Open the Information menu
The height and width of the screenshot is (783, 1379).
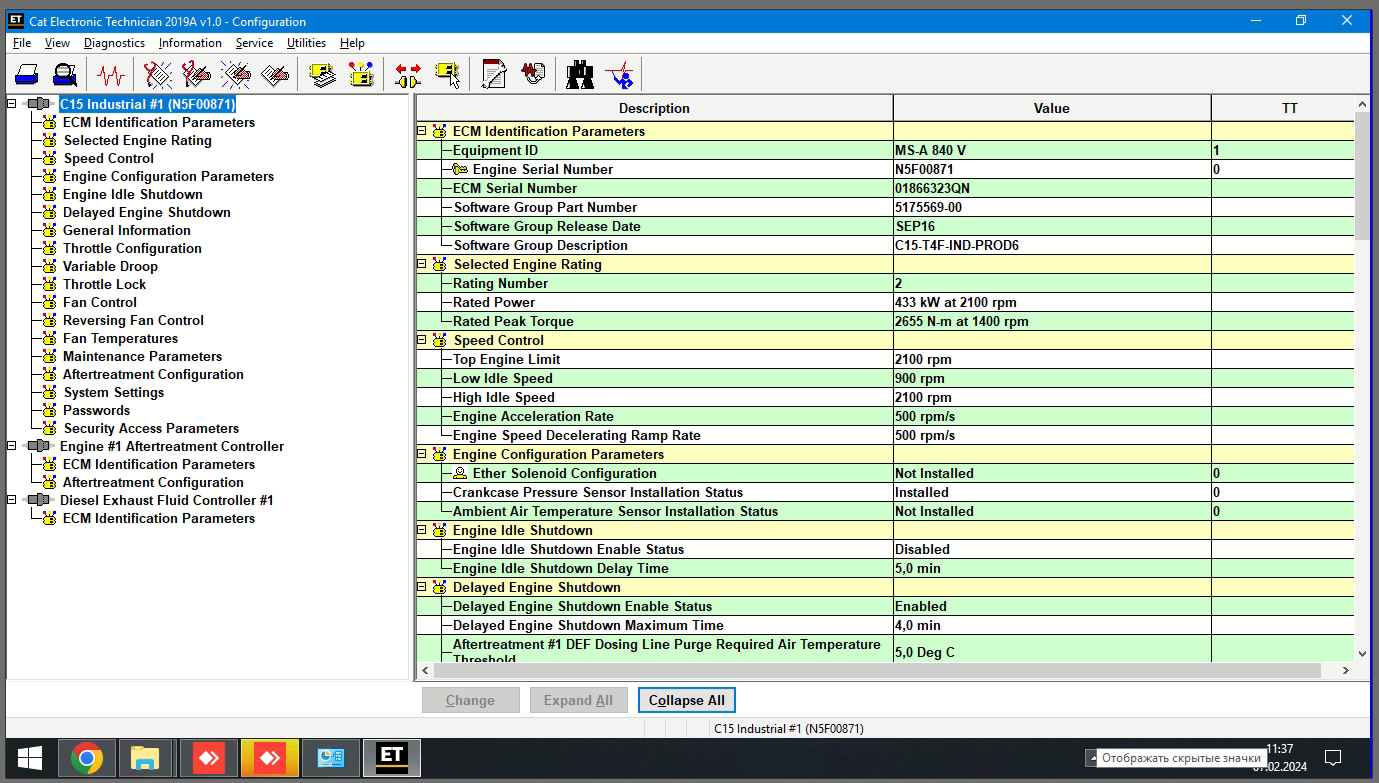(x=190, y=43)
